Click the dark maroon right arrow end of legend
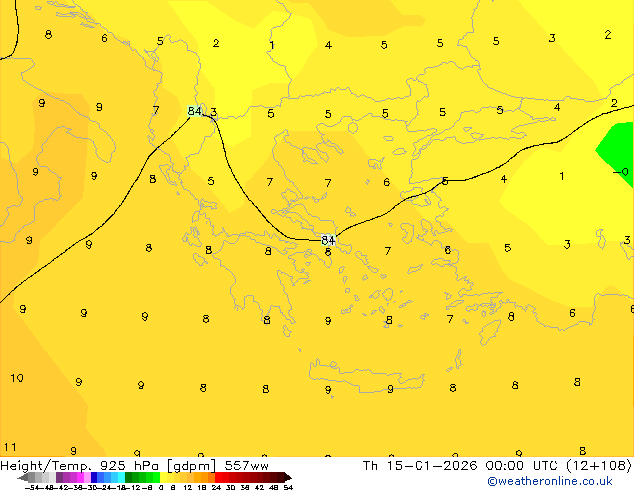Viewport: 634px width, 490px height. point(288,477)
